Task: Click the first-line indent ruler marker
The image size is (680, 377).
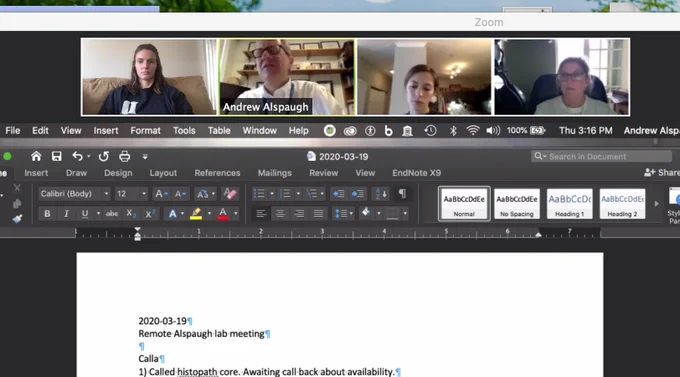Action: pyautogui.click(x=137, y=229)
